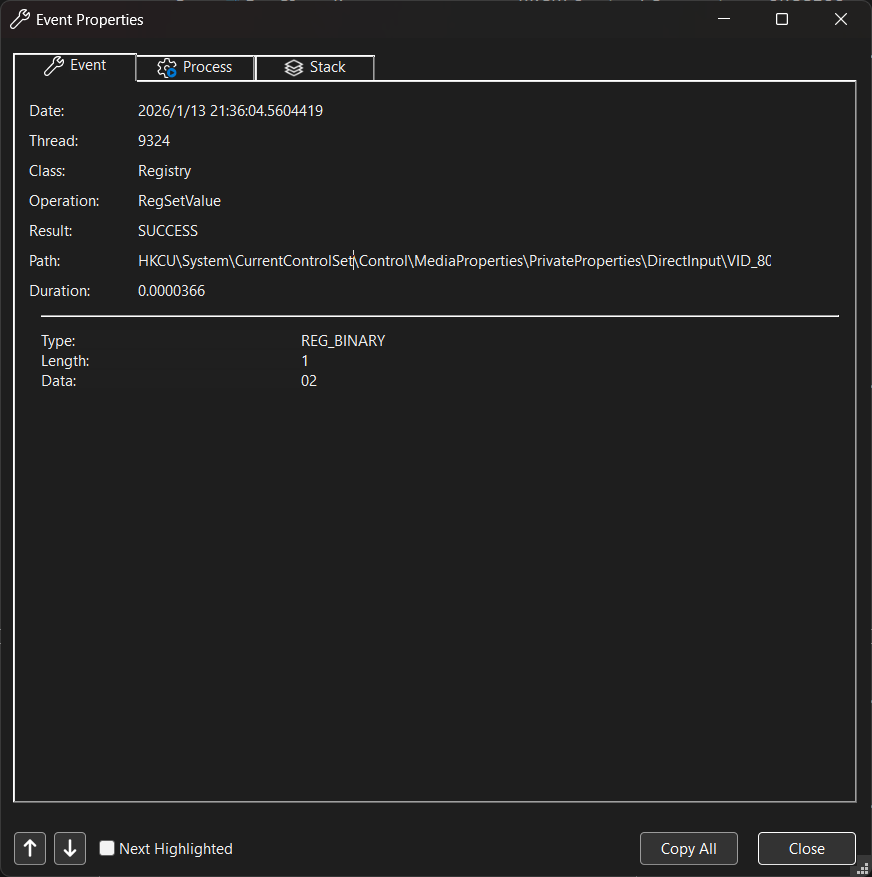Click the Date value 2026/1/13 field
The height and width of the screenshot is (877, 872).
point(230,111)
